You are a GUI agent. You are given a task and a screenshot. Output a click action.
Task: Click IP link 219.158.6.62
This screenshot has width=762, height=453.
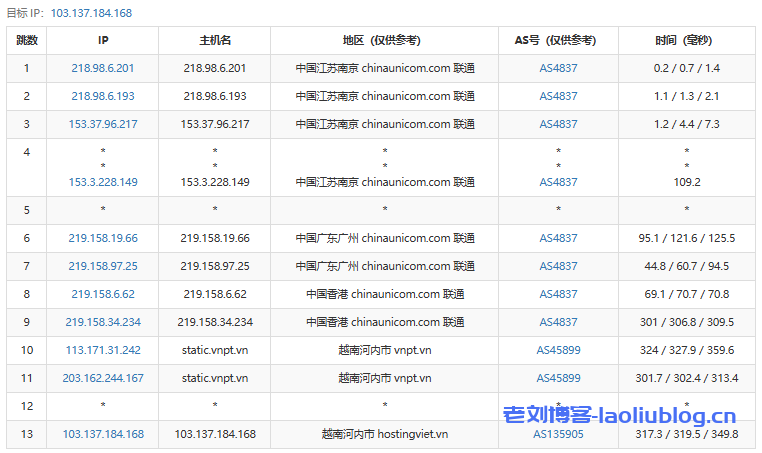click(103, 294)
